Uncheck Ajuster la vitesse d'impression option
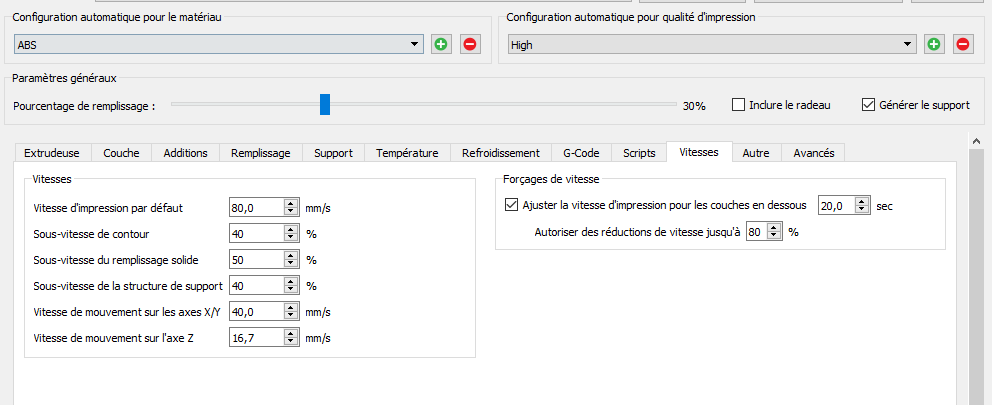Screen dimensions: 992x405 513,206
